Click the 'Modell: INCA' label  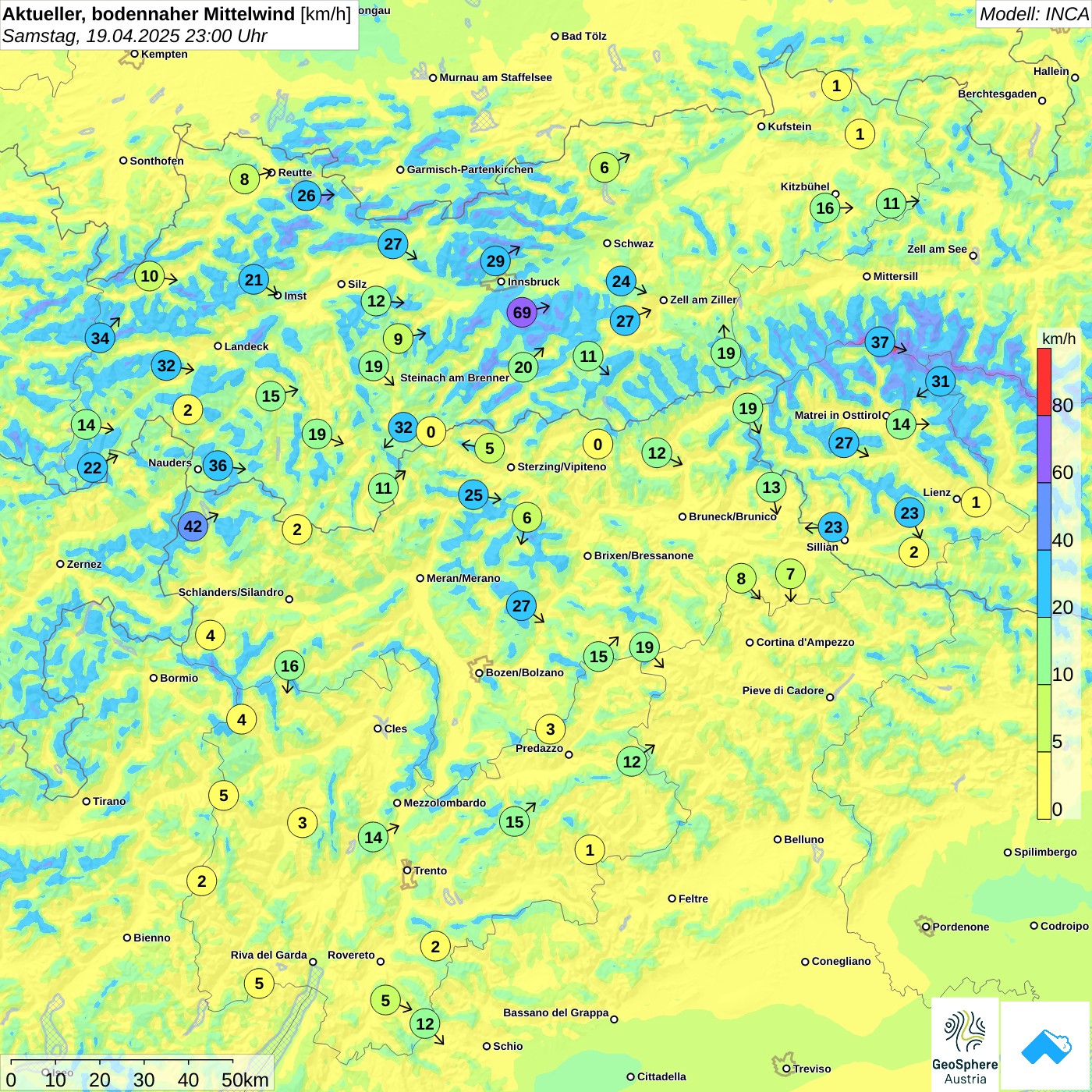(x=1033, y=14)
